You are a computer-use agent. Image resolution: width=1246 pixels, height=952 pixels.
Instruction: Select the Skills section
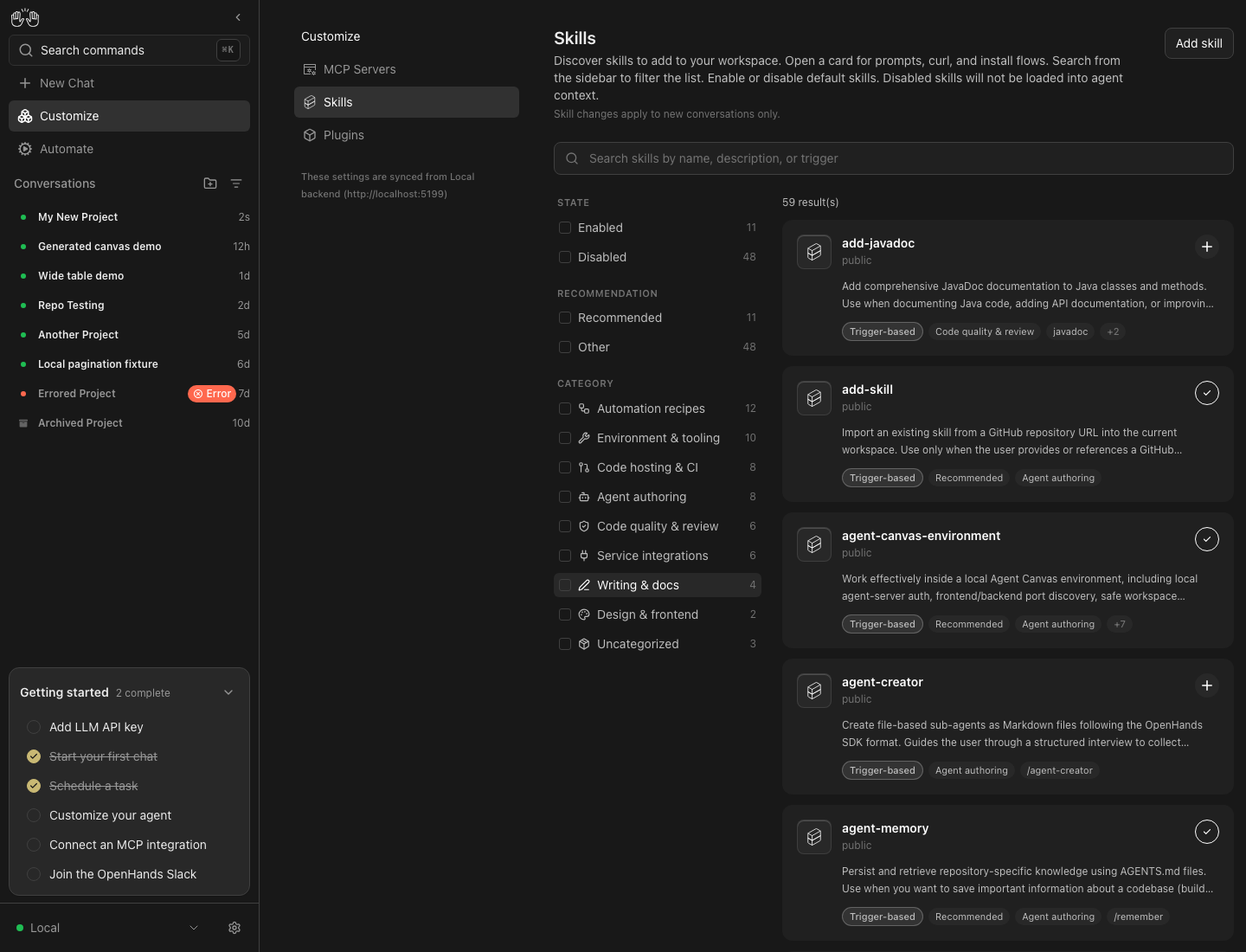tap(407, 102)
